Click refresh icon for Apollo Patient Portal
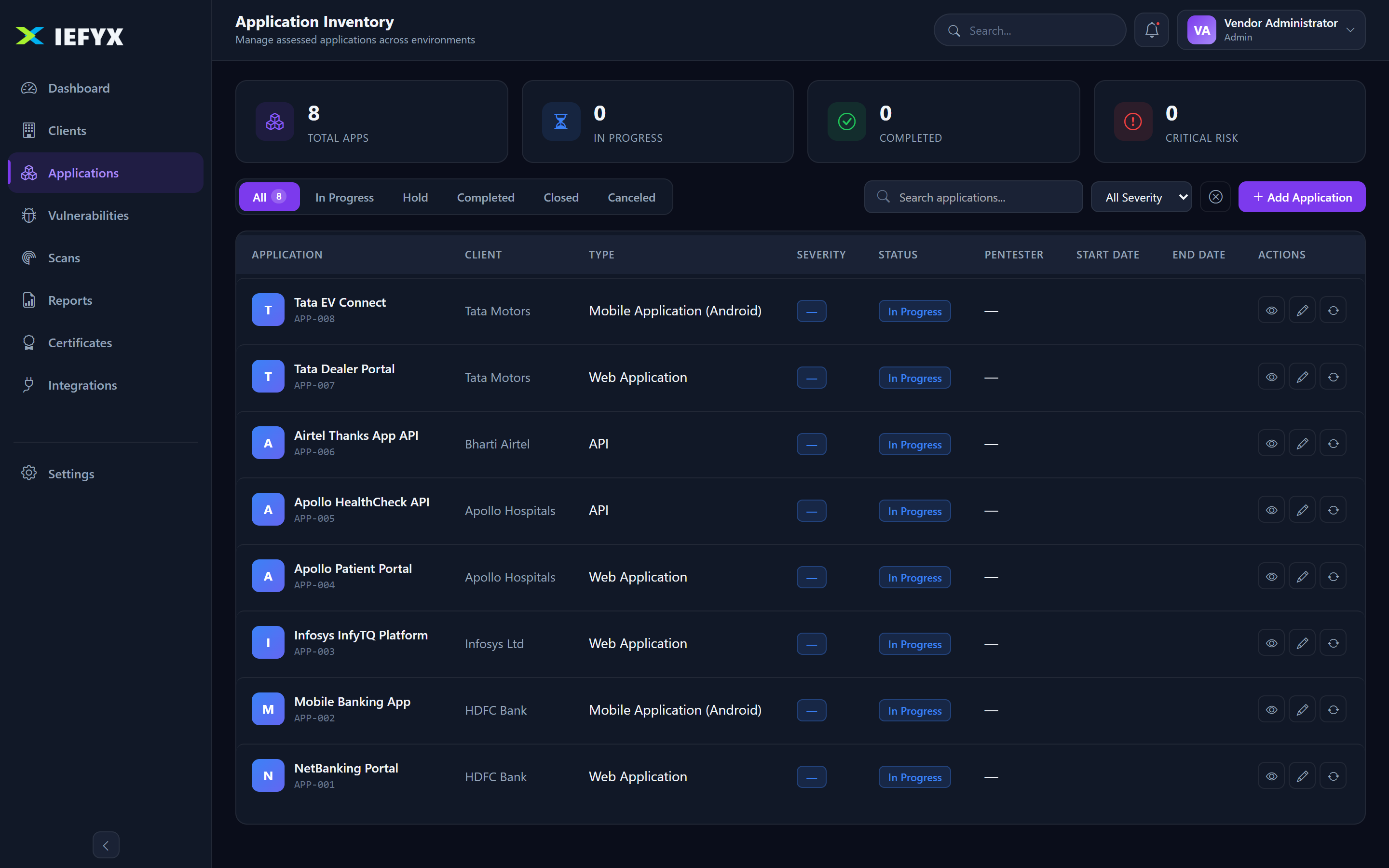 coord(1334,576)
